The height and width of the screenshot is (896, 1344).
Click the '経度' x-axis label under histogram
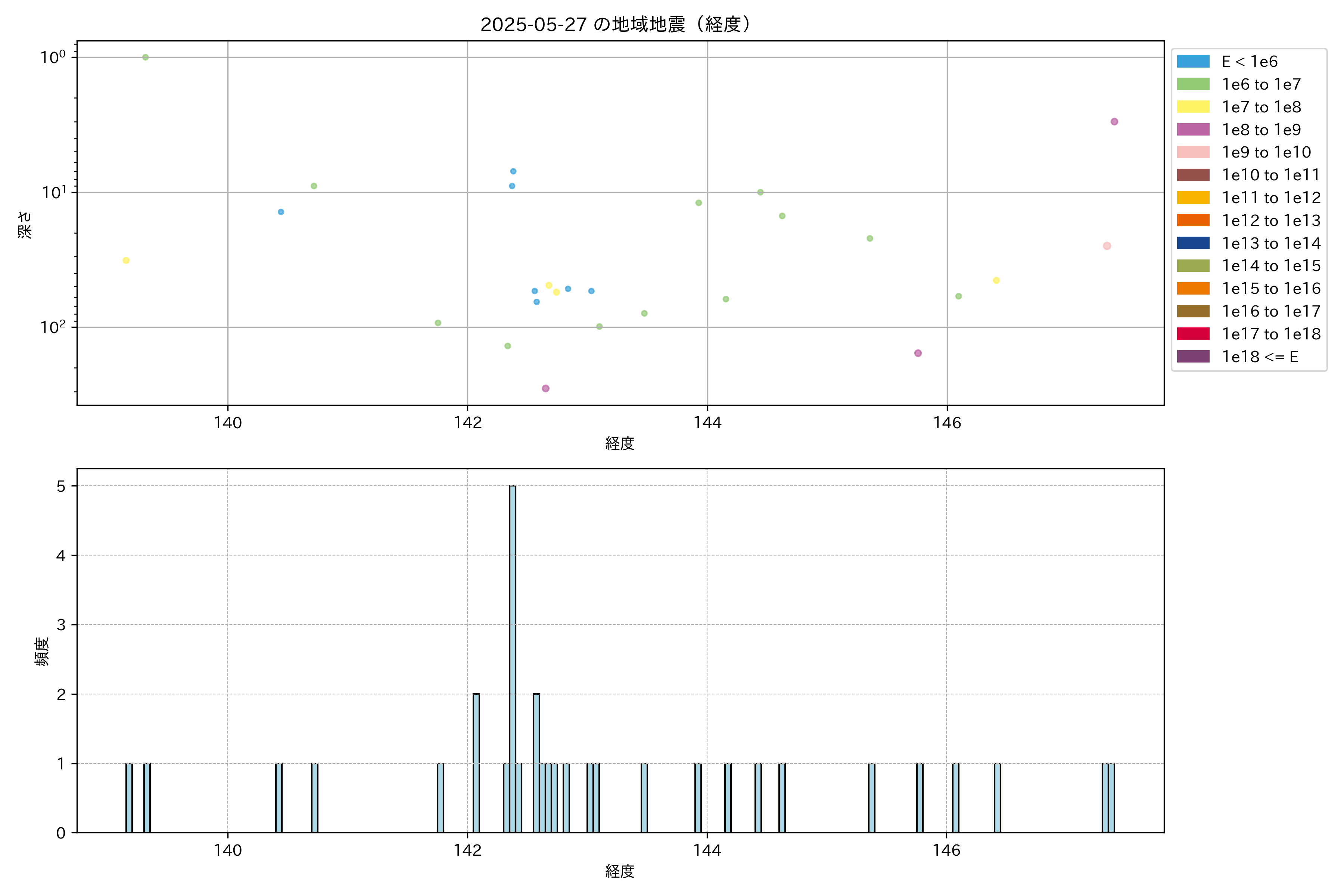pyautogui.click(x=620, y=871)
